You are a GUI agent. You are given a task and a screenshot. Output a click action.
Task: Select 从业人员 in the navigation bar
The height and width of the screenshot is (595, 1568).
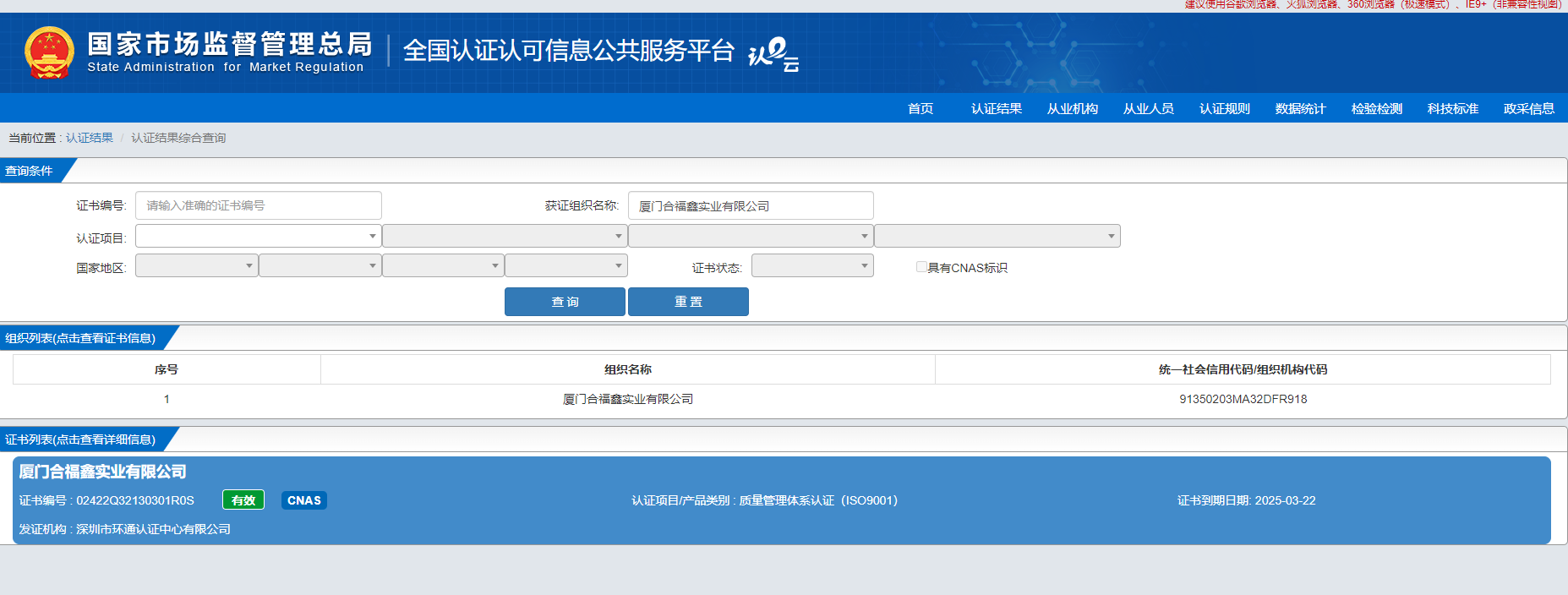pyautogui.click(x=1149, y=108)
